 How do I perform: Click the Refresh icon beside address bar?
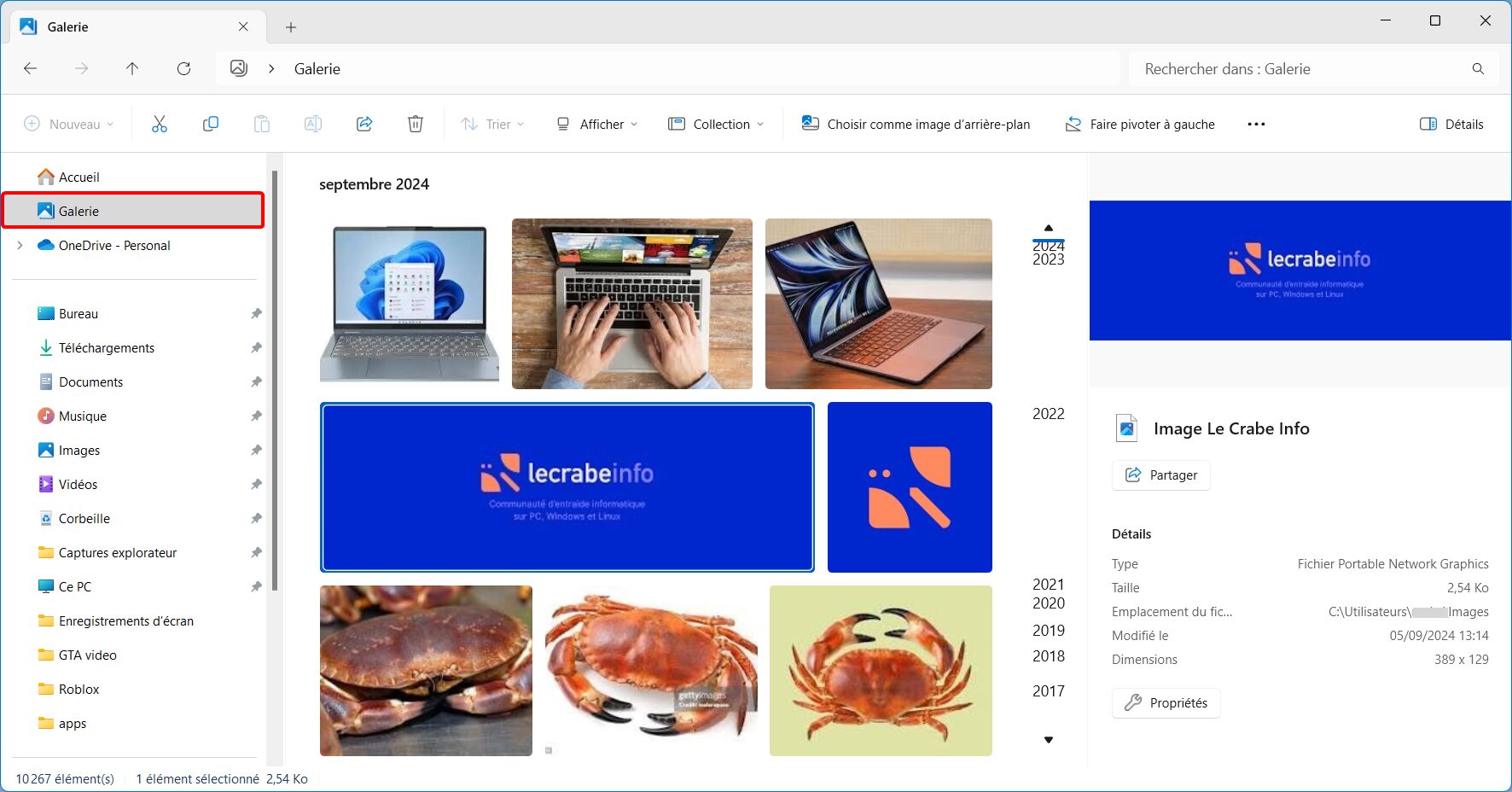point(183,68)
